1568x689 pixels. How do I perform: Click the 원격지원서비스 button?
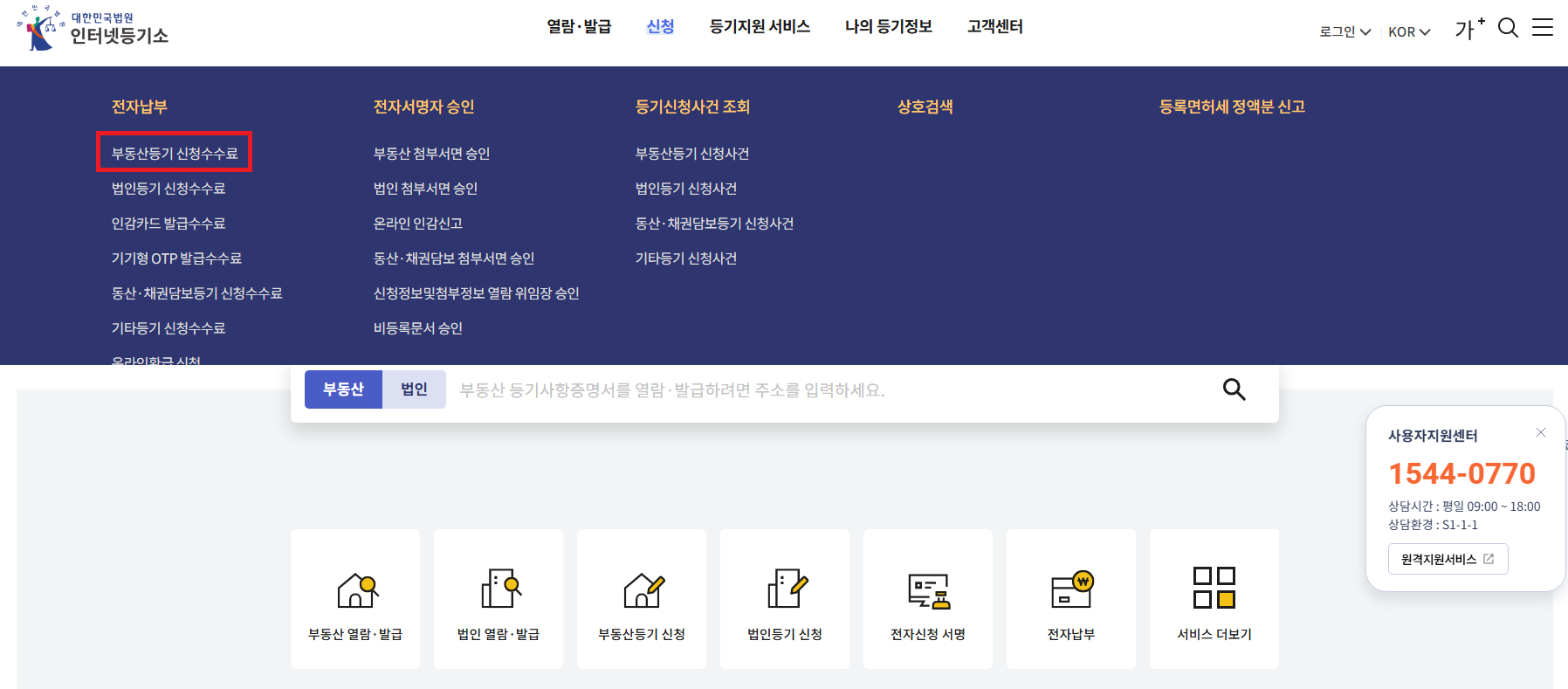pyautogui.click(x=1448, y=559)
